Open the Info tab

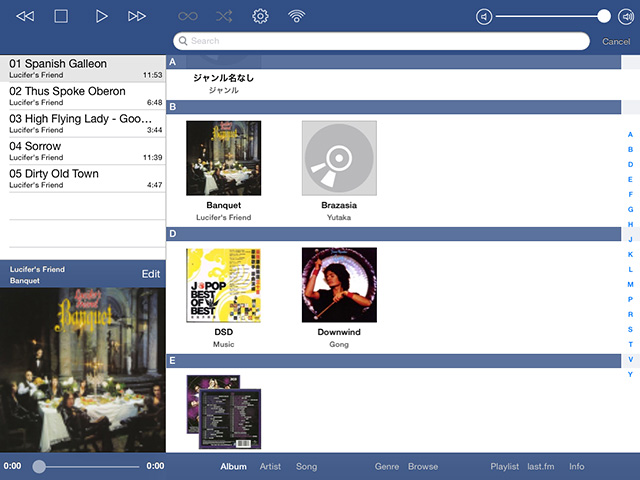576,466
